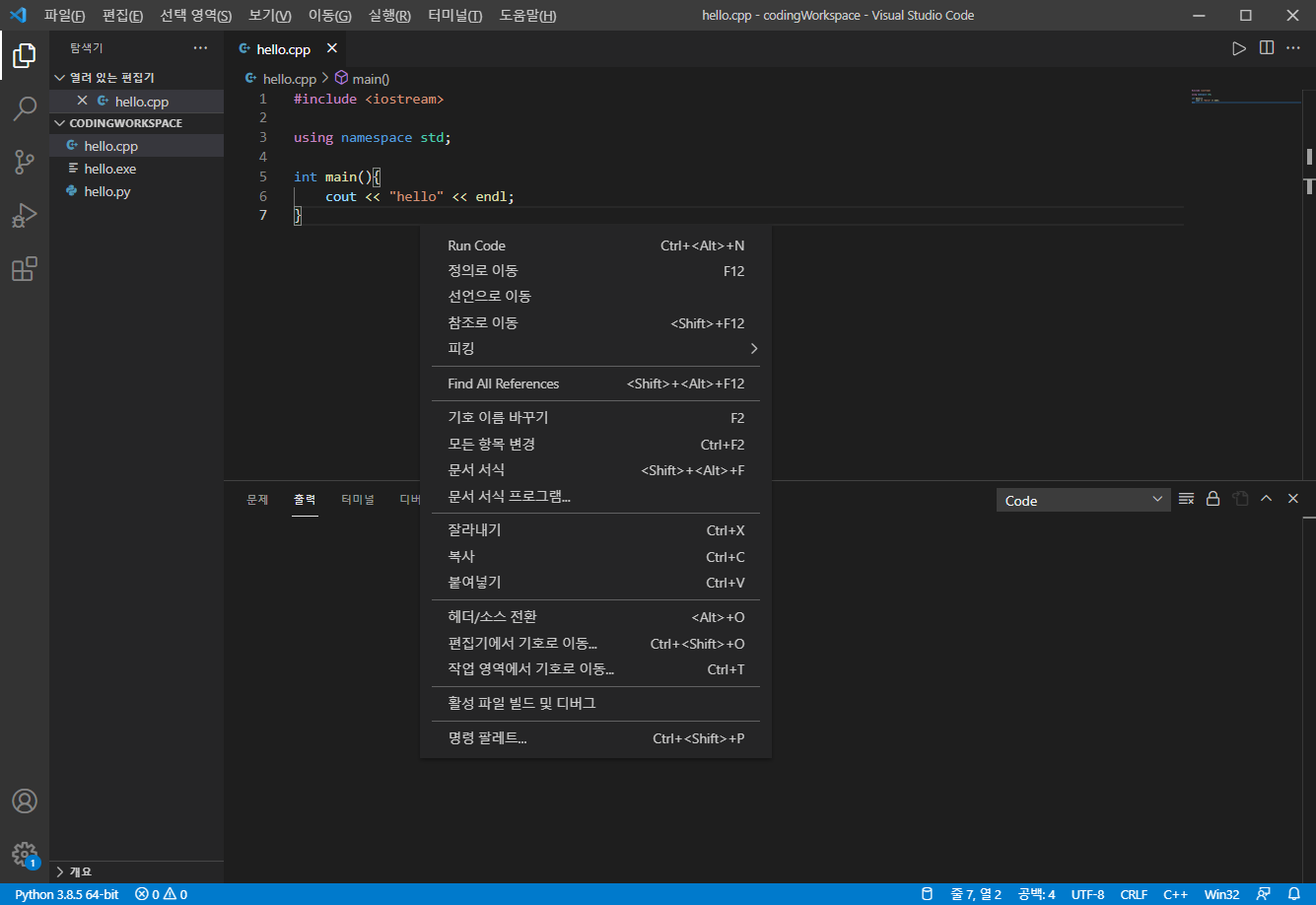Viewport: 1316px width, 905px height.
Task: Choose 잘라내기 (Cut) in context menu
Action: coord(595,530)
